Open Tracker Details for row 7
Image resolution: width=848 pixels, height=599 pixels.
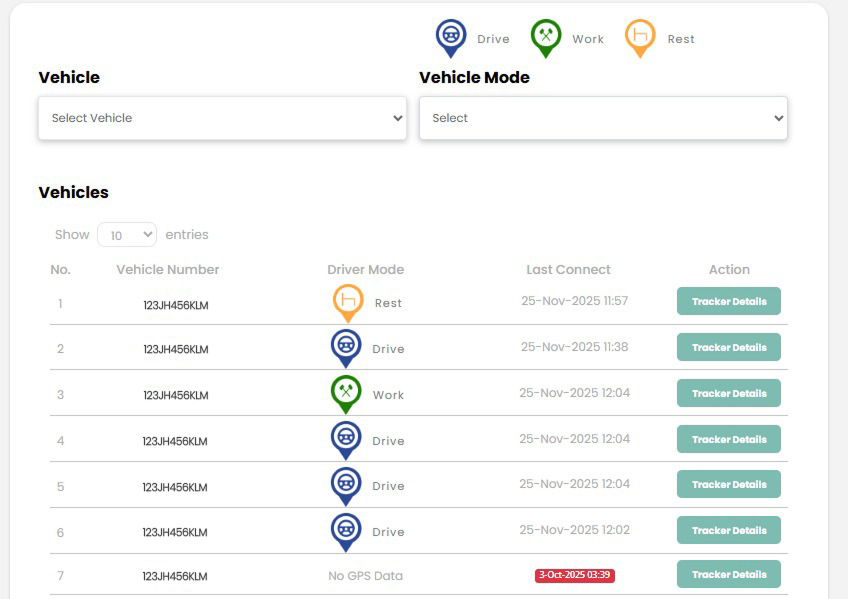point(728,574)
